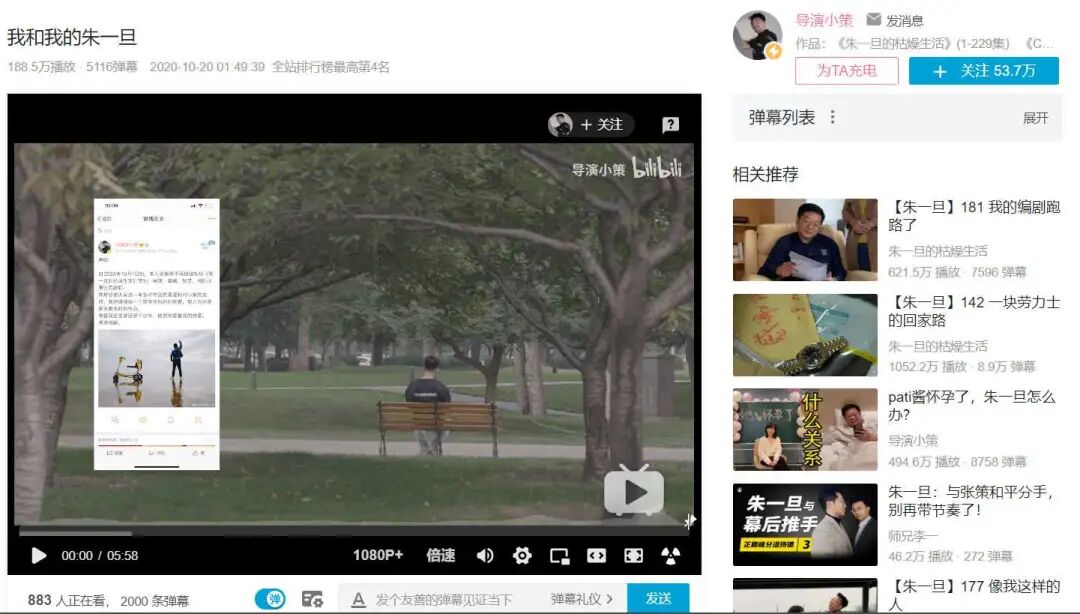
Task: Open the 1080P+ quality selector
Action: [378, 555]
